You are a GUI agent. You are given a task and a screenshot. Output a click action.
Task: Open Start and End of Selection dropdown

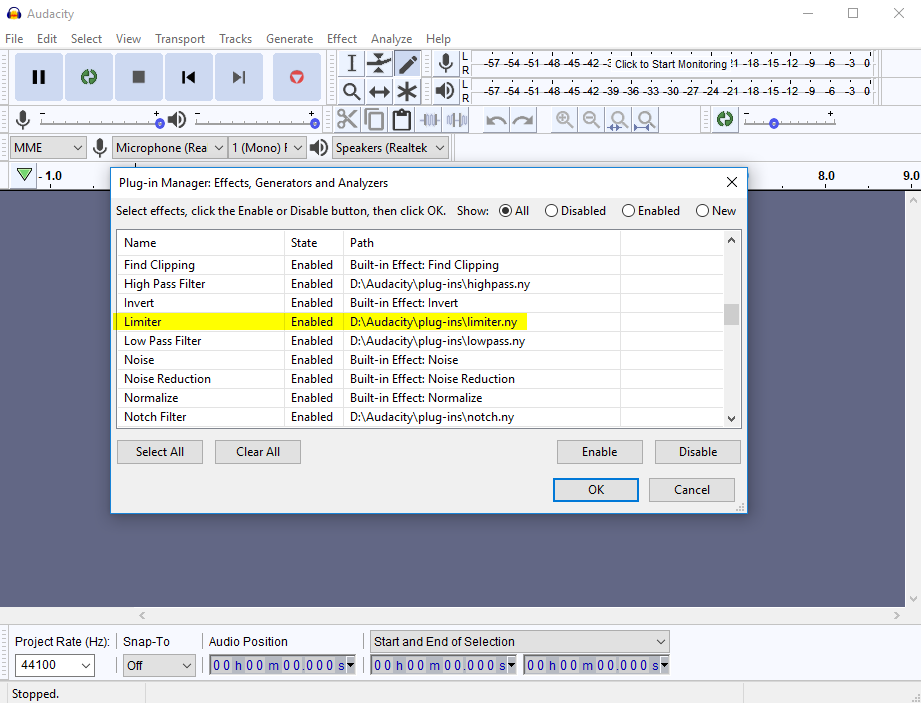[520, 642]
